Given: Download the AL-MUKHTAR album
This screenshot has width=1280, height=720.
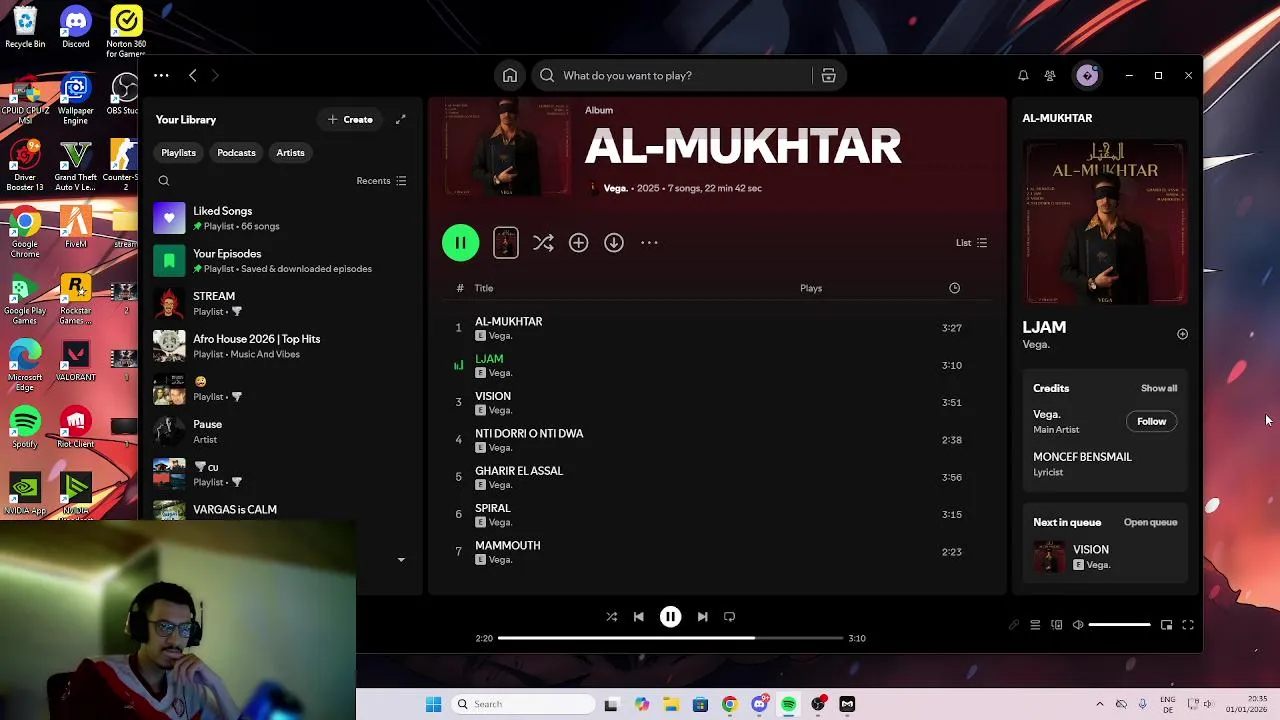Looking at the screenshot, I should point(614,242).
